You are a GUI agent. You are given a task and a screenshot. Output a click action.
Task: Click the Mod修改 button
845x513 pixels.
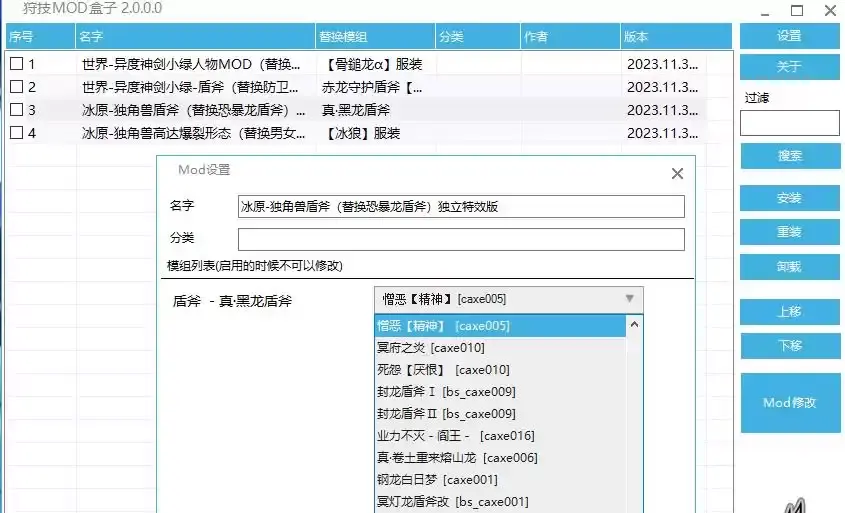point(789,403)
